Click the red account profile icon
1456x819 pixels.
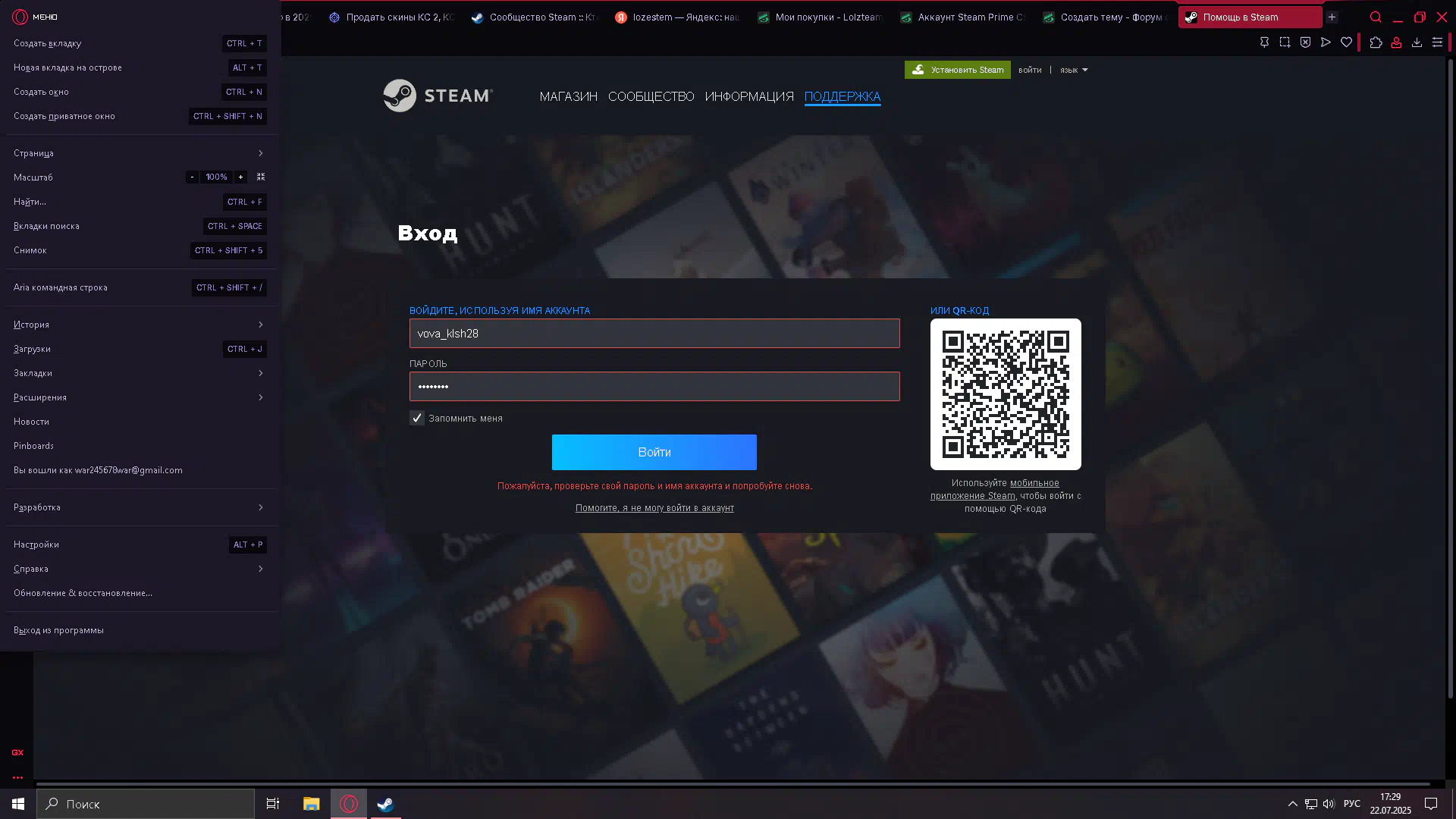[x=1396, y=42]
